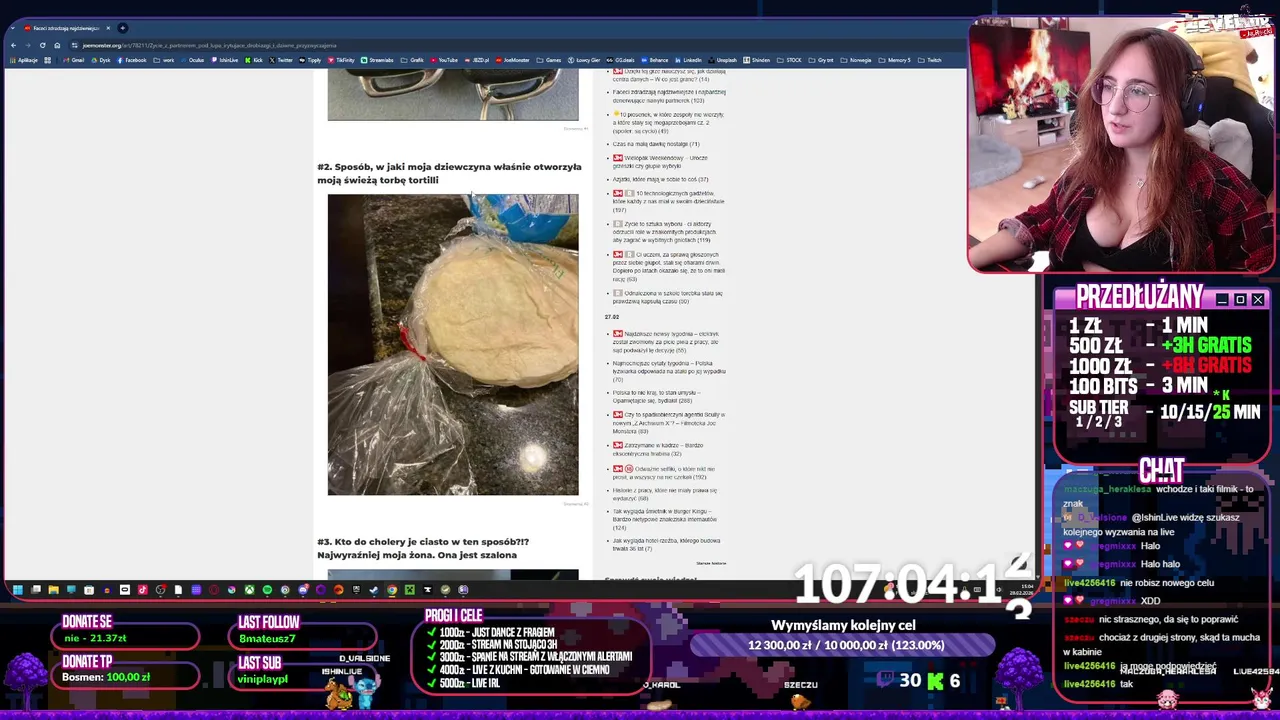Open the browser home page
The width and height of the screenshot is (1280, 720).
click(57, 45)
